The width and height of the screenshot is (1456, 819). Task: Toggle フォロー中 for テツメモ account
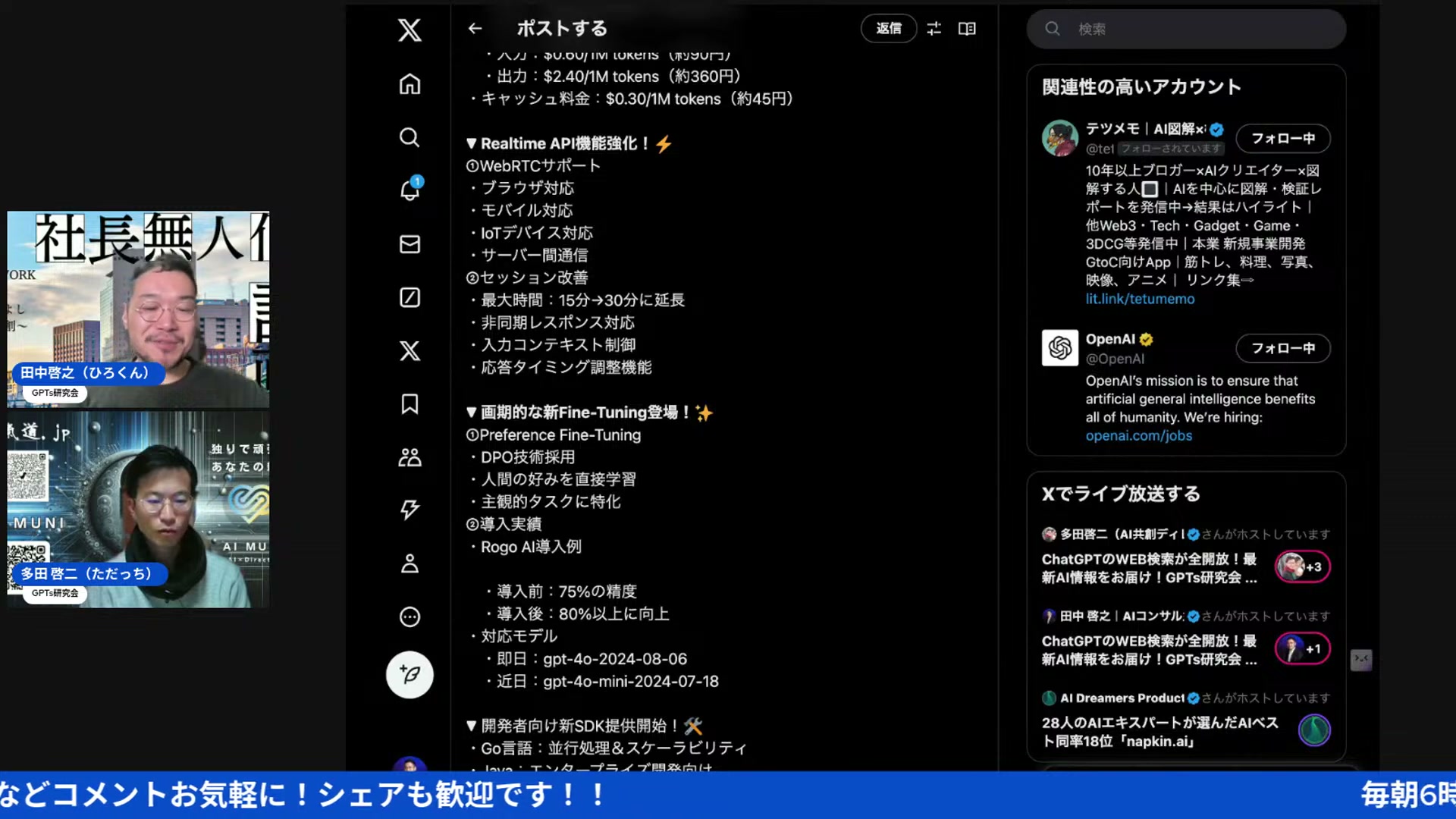1283,138
